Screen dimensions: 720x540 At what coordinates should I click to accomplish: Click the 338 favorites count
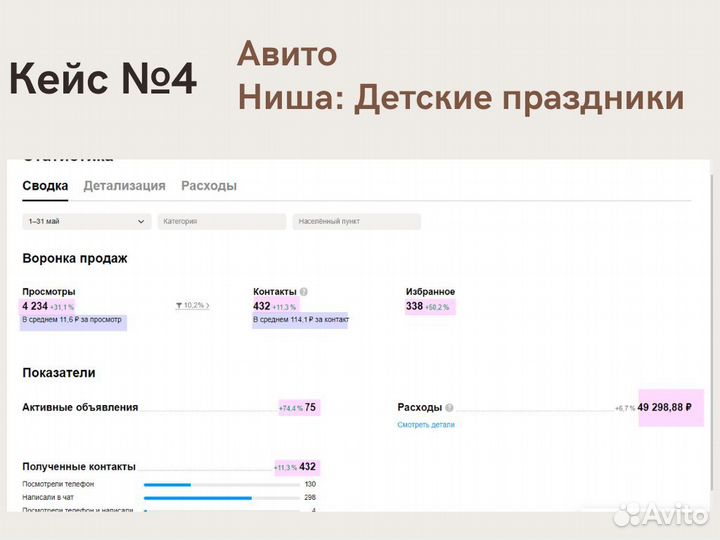click(x=414, y=306)
